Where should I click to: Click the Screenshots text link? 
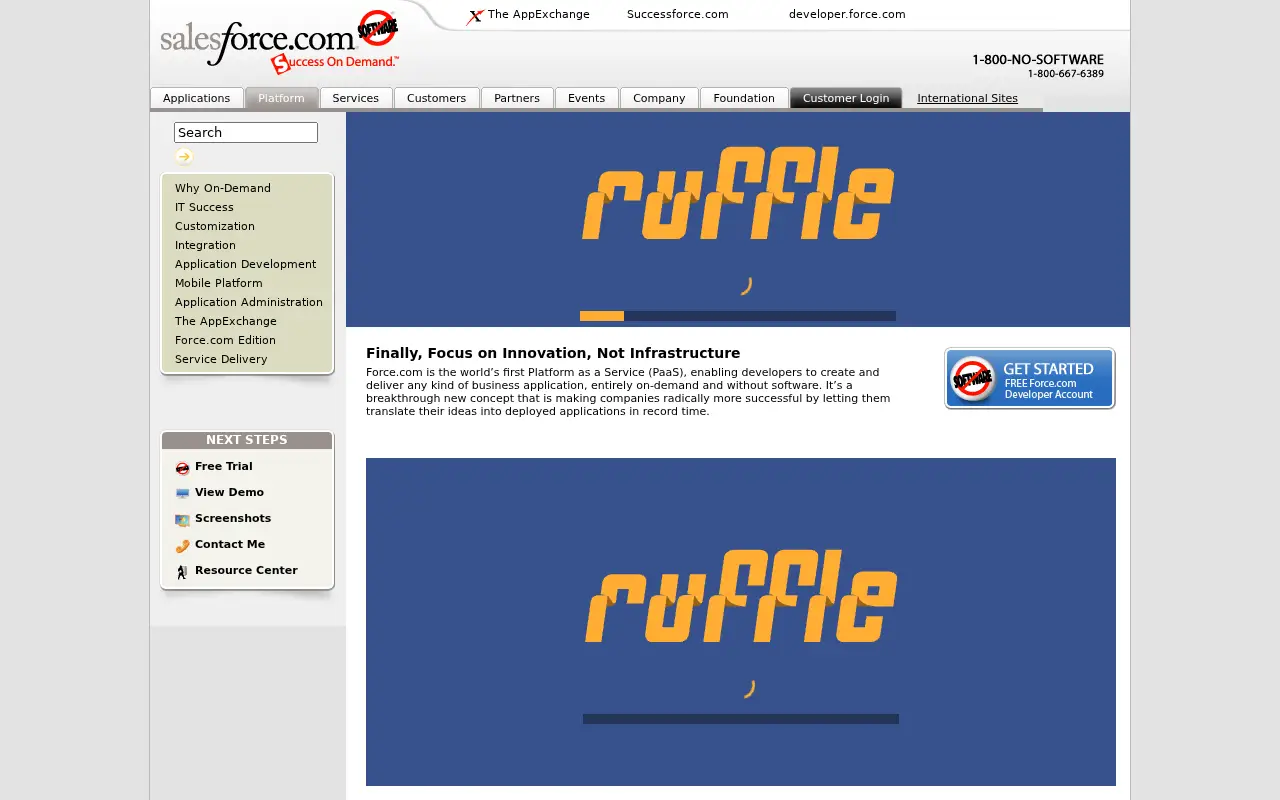(233, 518)
